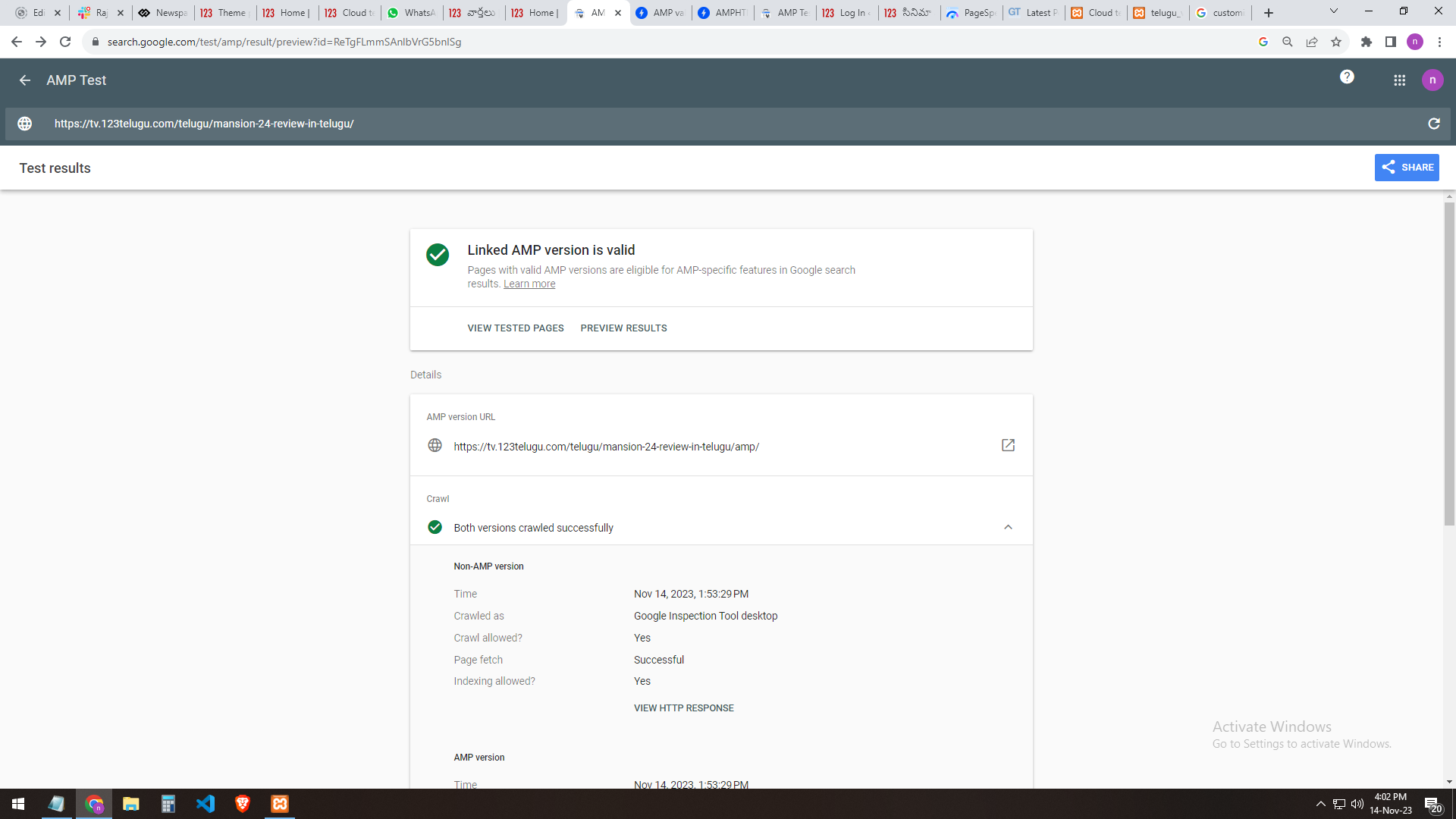
Task: Click the Chrome address bar URL
Action: coord(284,42)
